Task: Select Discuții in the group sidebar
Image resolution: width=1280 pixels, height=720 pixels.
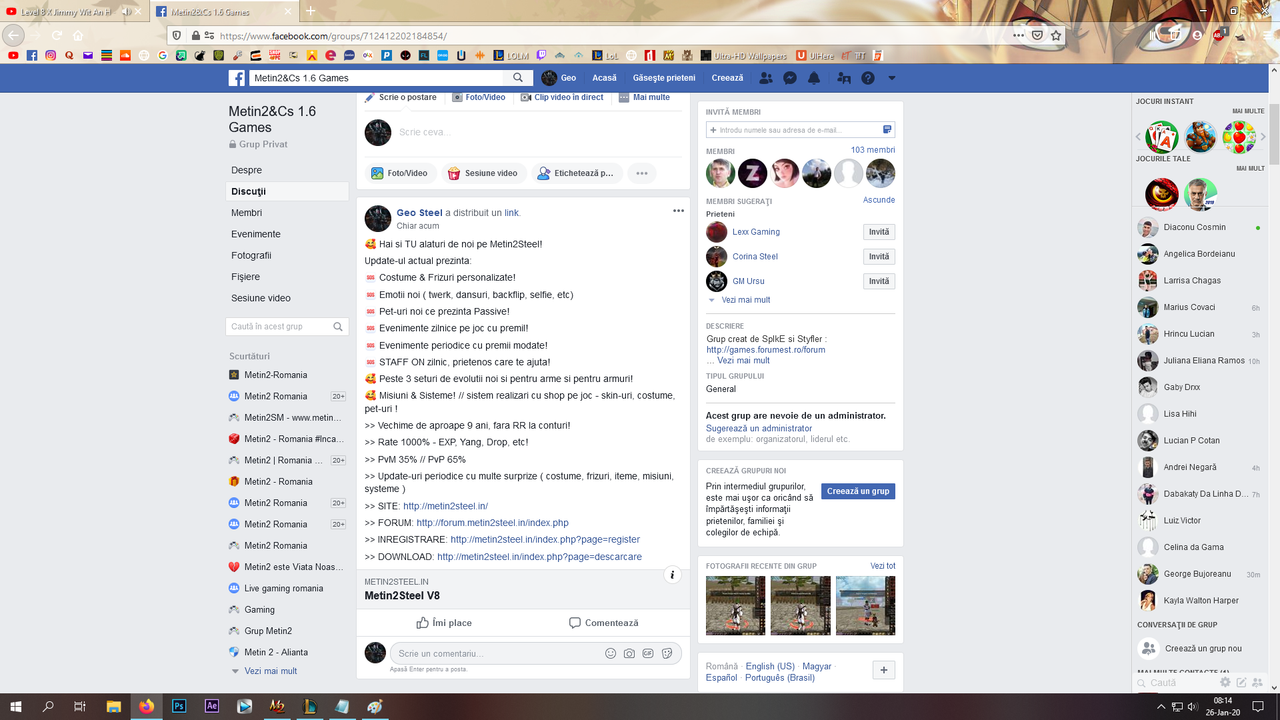Action: tap(287, 191)
